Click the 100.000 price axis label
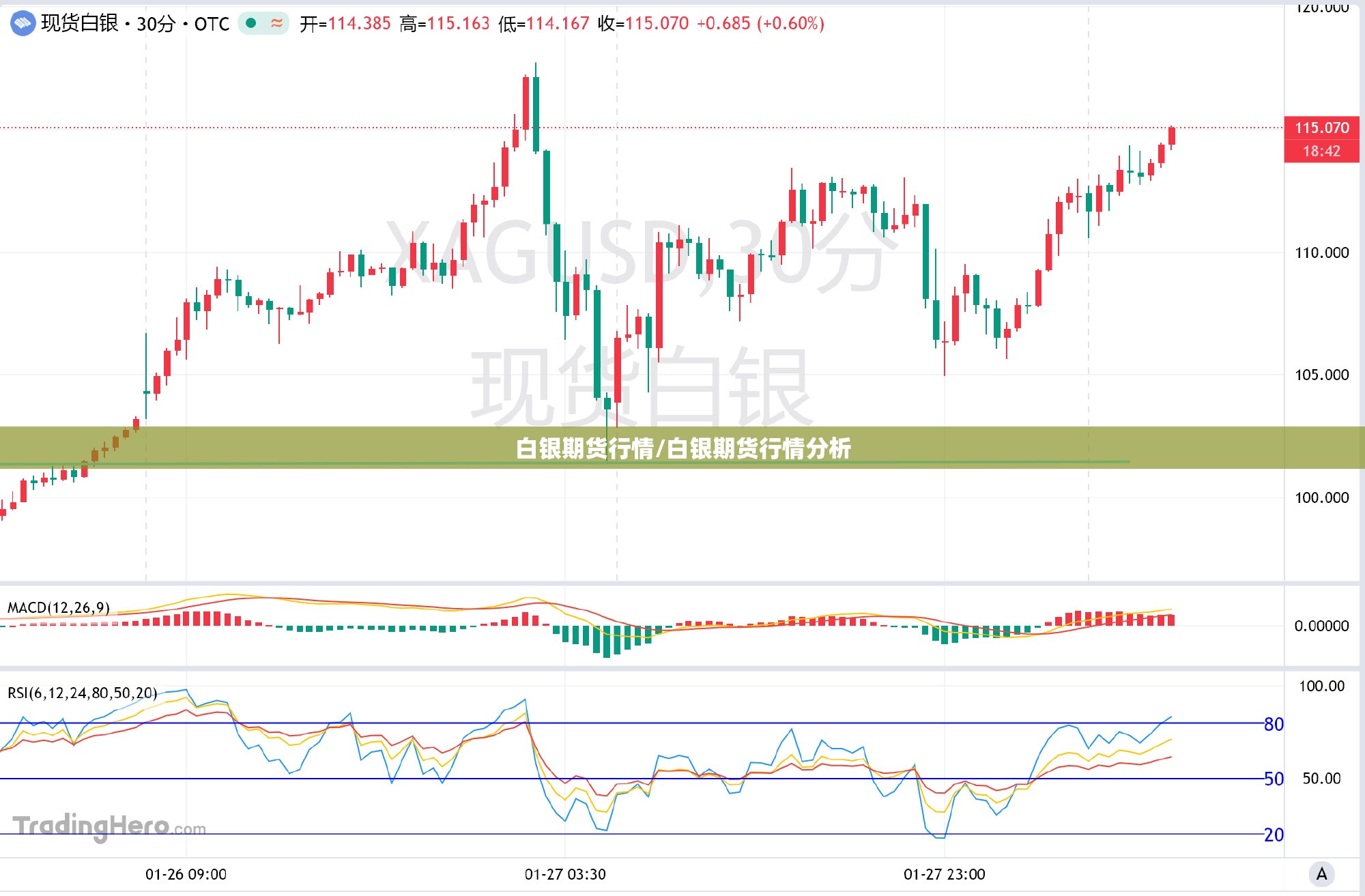 click(x=1321, y=497)
